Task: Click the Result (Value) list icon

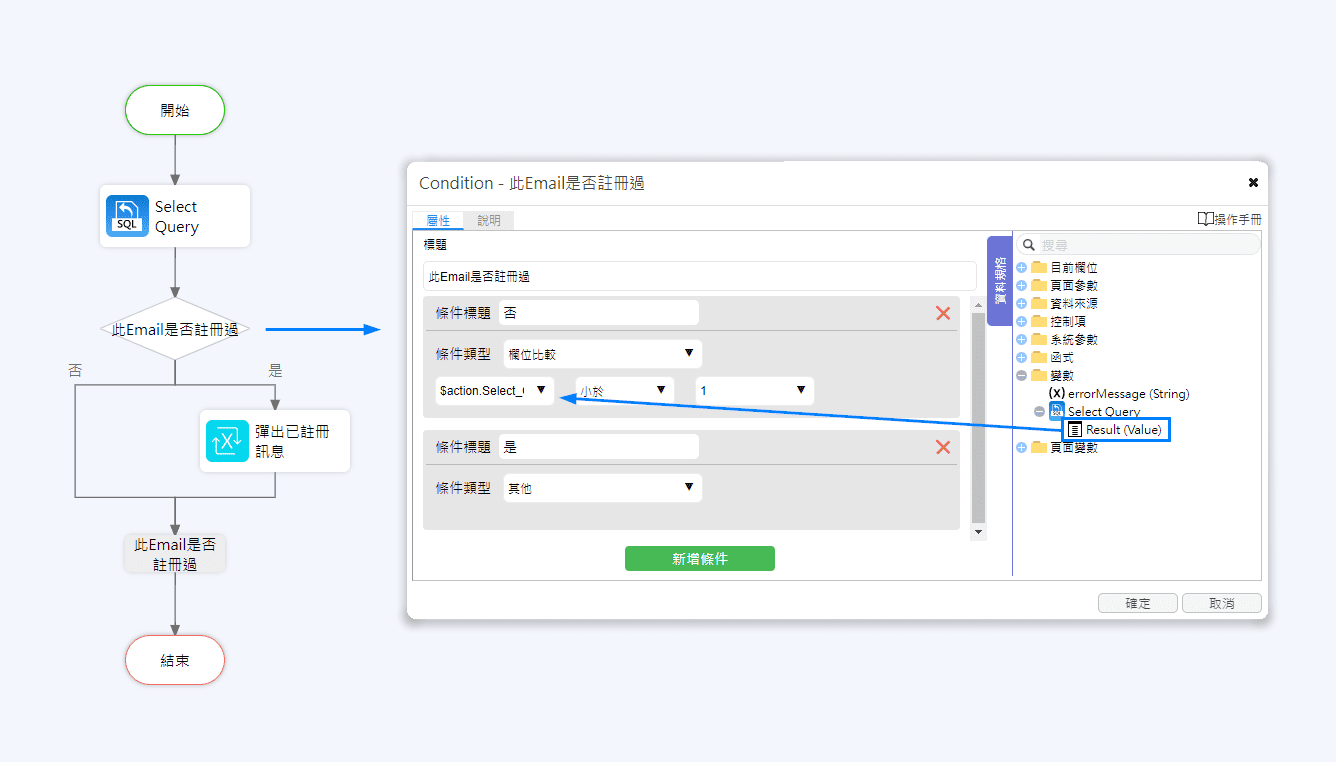Action: [x=1075, y=430]
